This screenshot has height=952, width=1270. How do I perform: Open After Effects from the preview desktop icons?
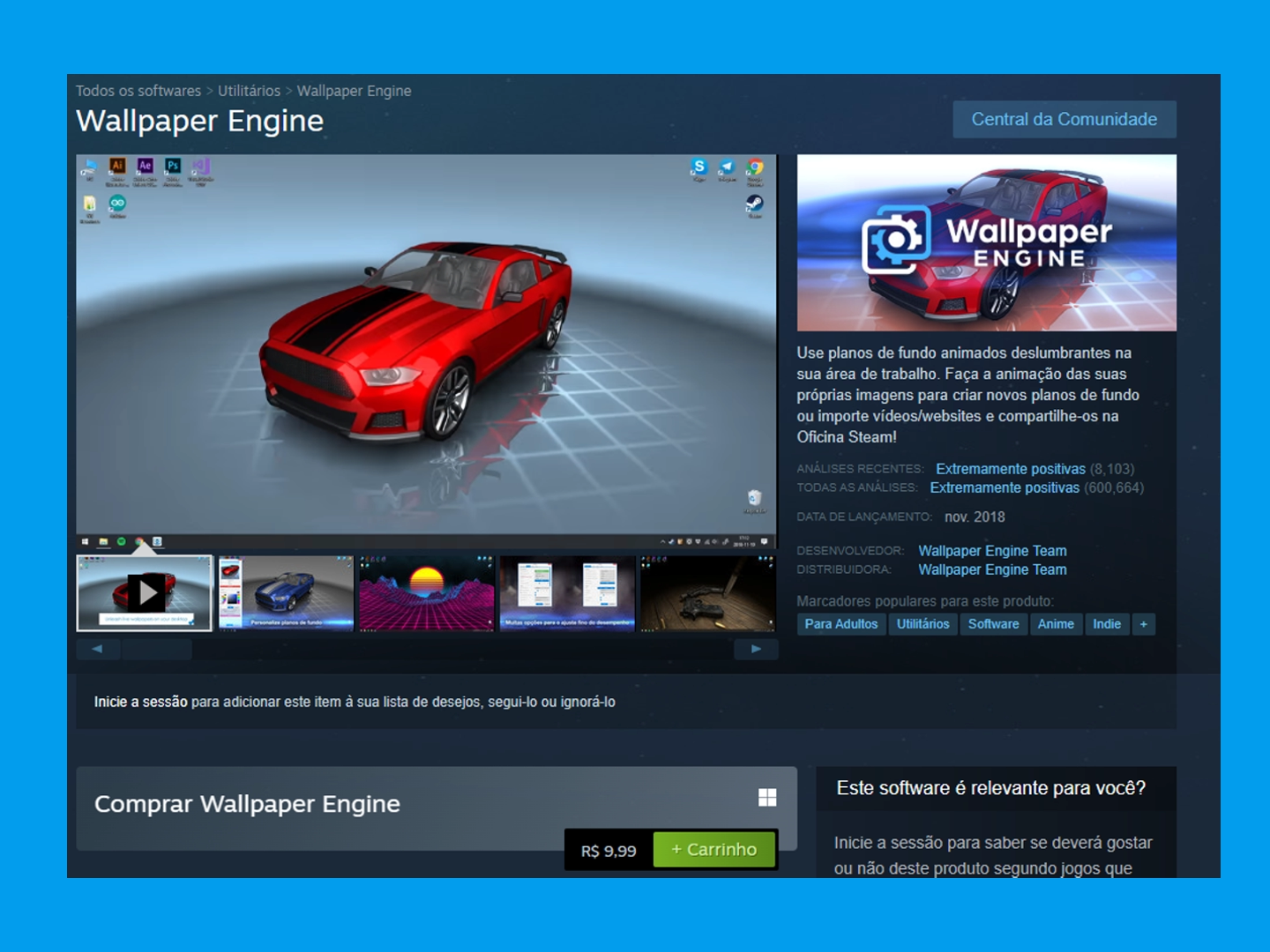tap(146, 166)
